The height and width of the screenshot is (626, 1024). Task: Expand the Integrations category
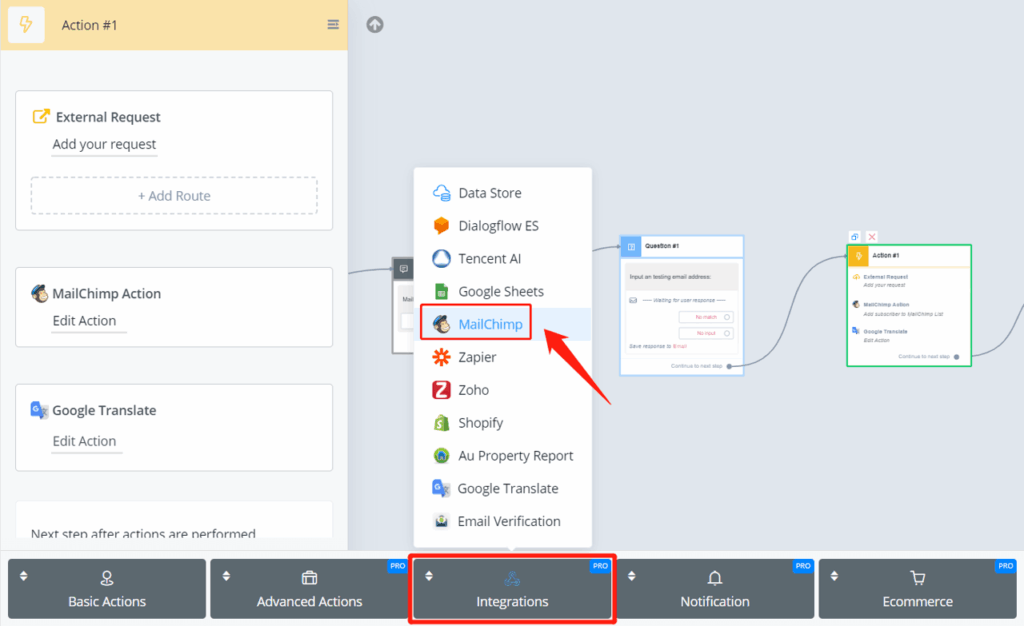[x=512, y=590]
